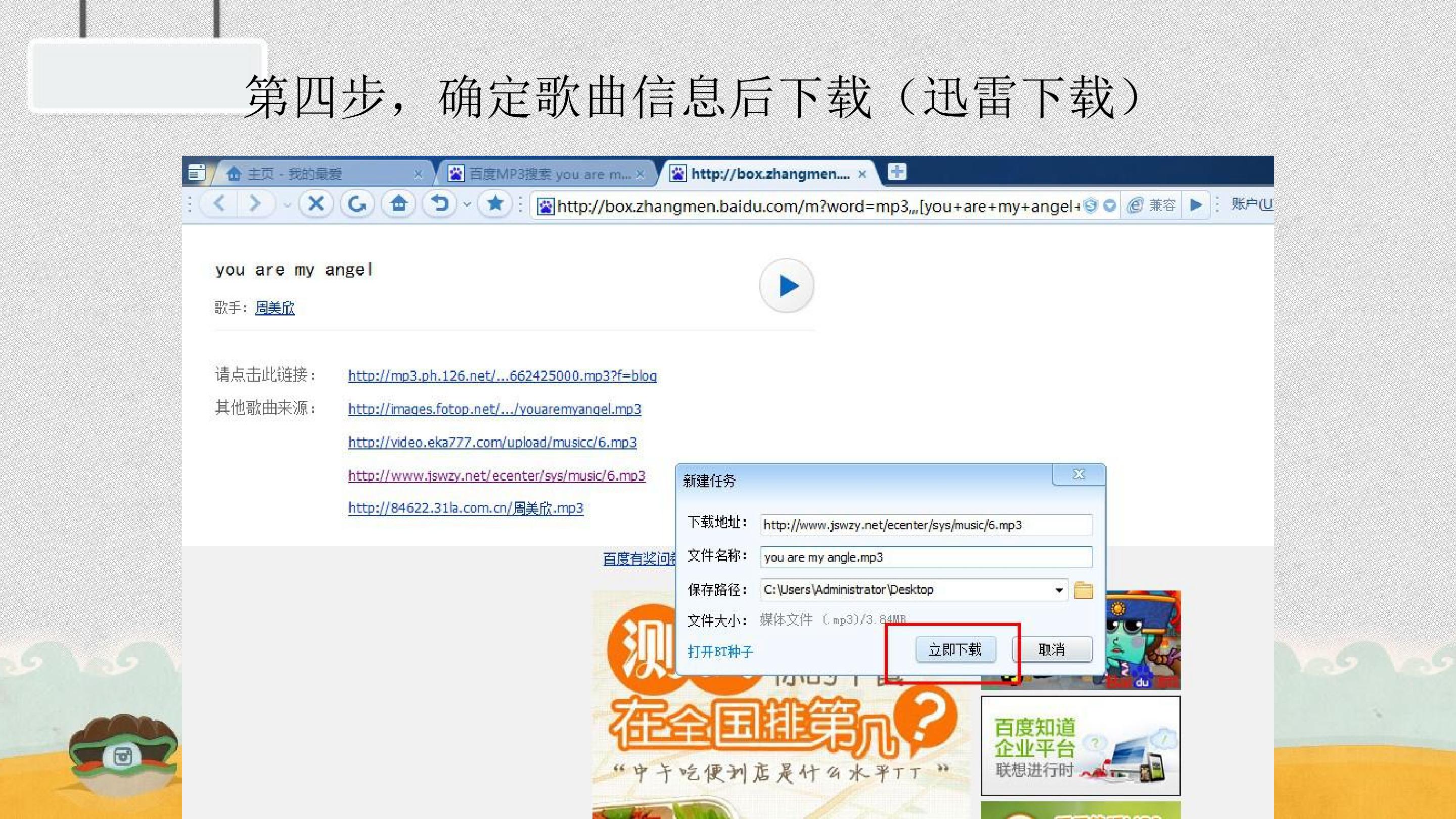
Task: Click the undo closed tab icon
Action: (440, 203)
